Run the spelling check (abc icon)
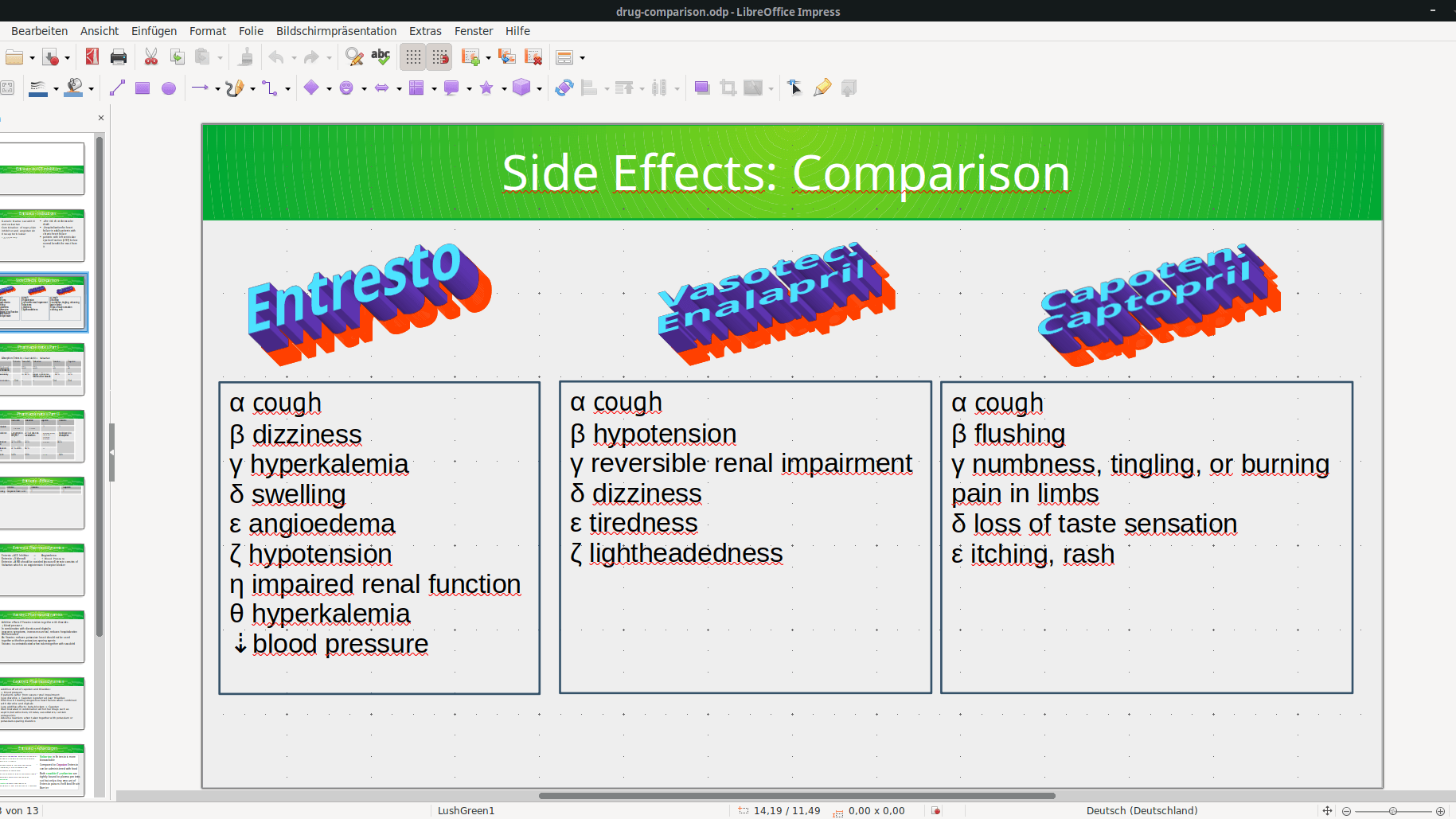 tap(381, 57)
